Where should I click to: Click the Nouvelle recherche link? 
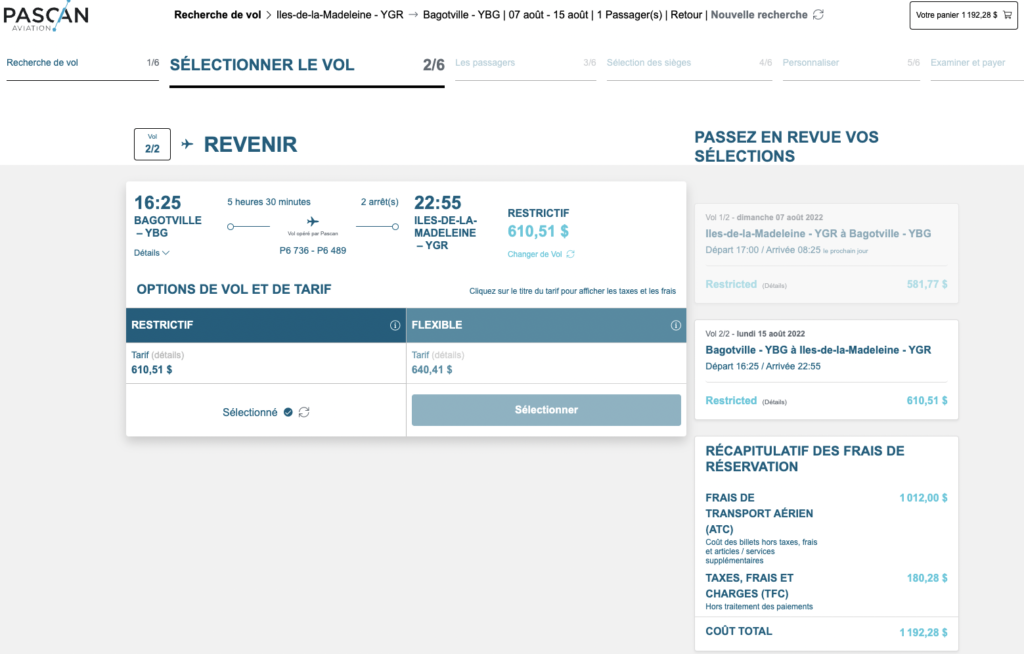[x=759, y=15]
